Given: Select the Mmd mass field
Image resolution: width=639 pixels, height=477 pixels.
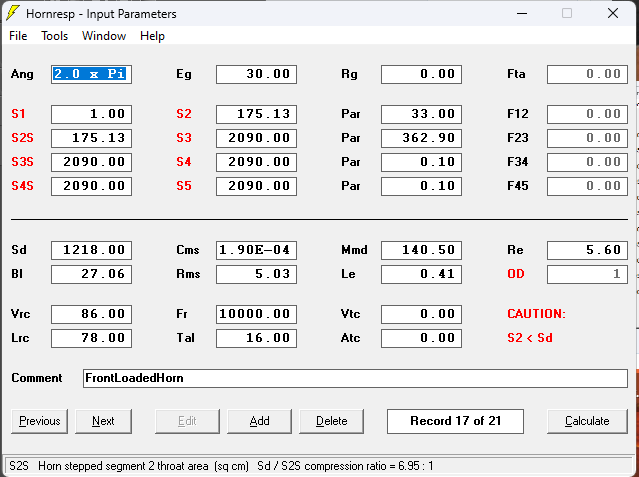Looking at the screenshot, I should (x=421, y=250).
